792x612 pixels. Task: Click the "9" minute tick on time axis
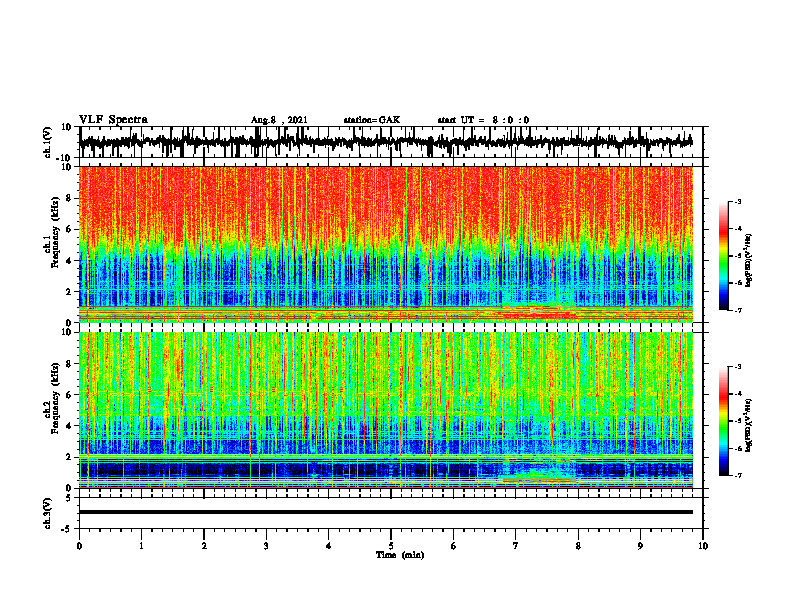[x=640, y=546]
